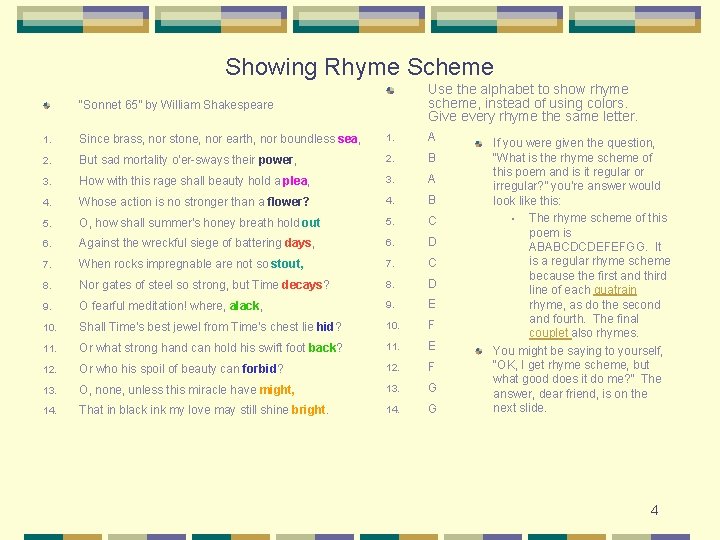Screen dimensions: 720x540
Task: Click the pink rhyme word sea
Action: [x=348, y=139]
